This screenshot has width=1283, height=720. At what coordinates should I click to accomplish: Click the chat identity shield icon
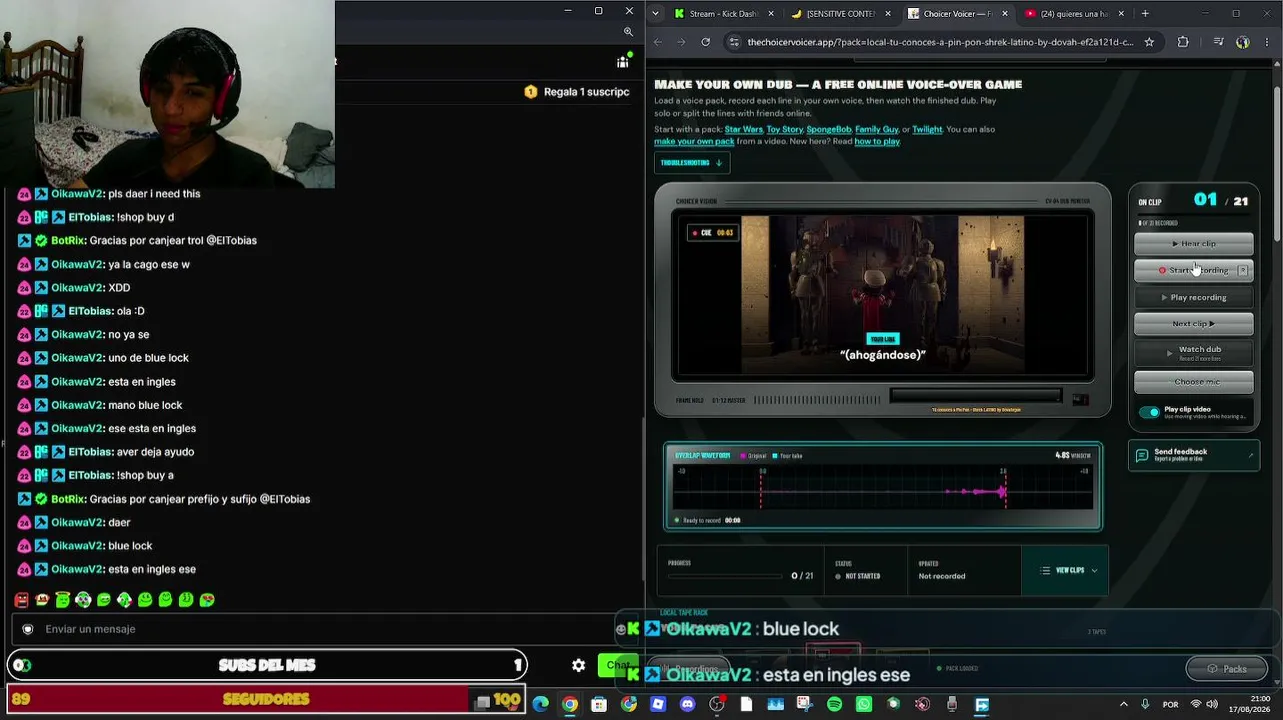[28, 629]
